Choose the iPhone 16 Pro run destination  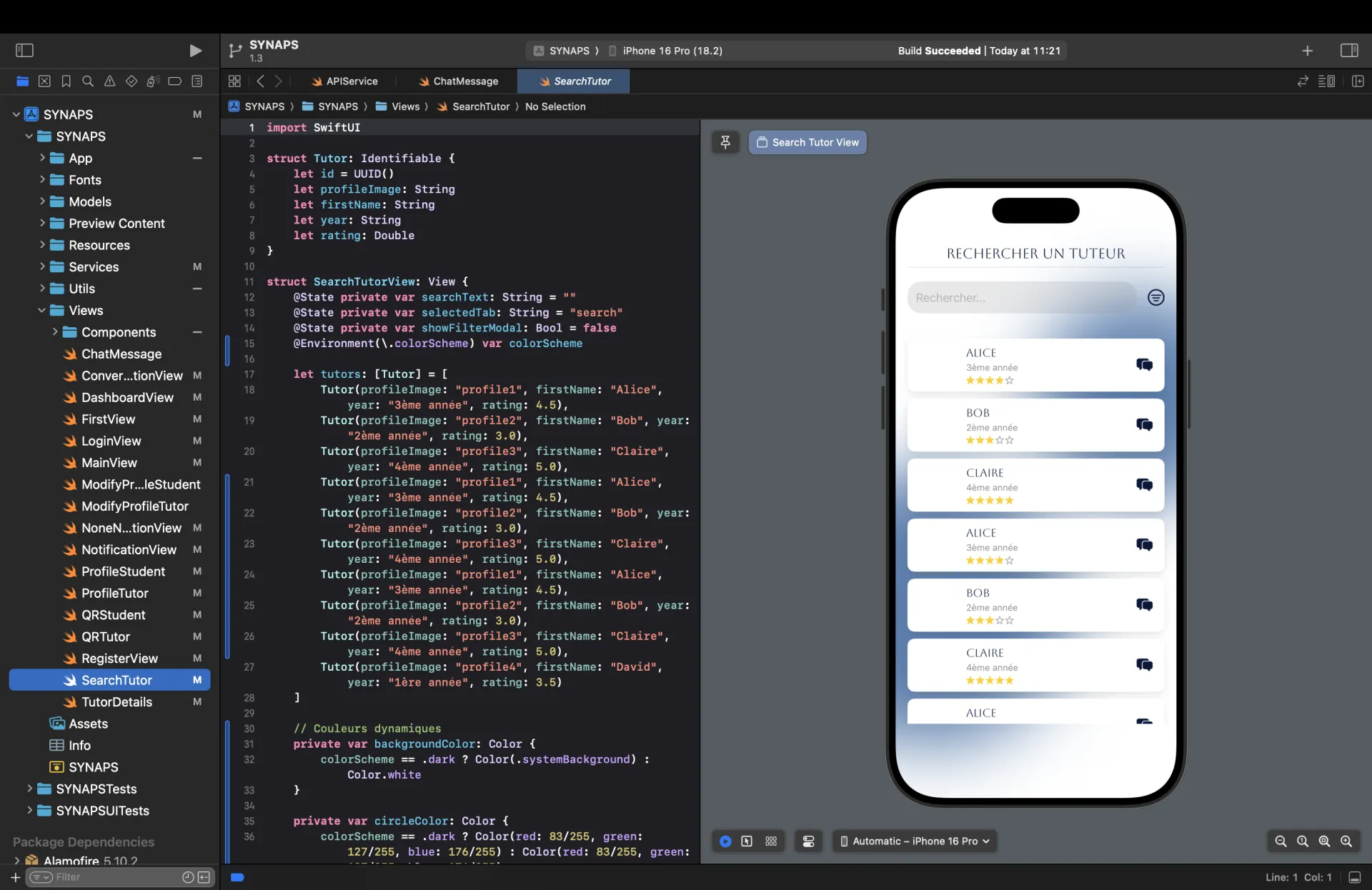coord(665,51)
